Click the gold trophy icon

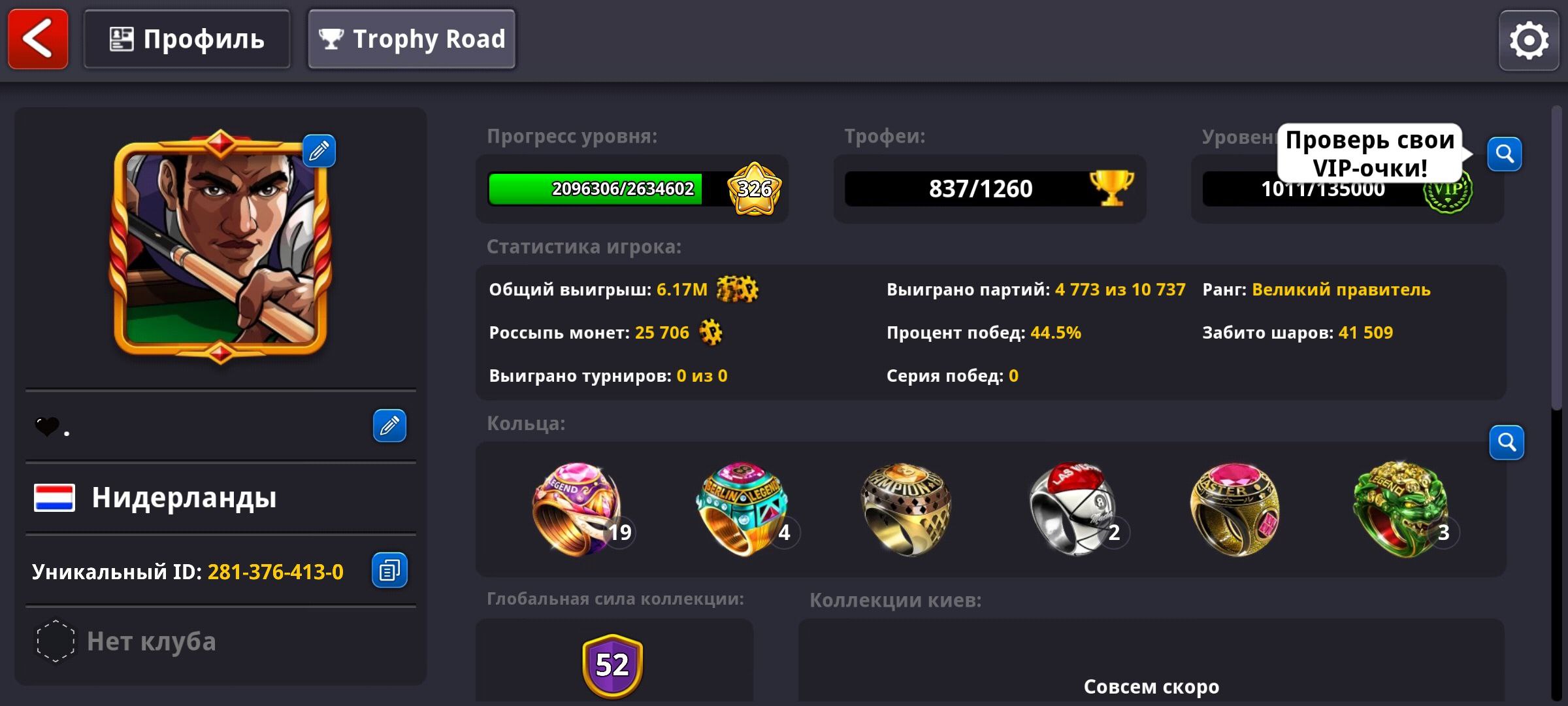pyautogui.click(x=1111, y=188)
